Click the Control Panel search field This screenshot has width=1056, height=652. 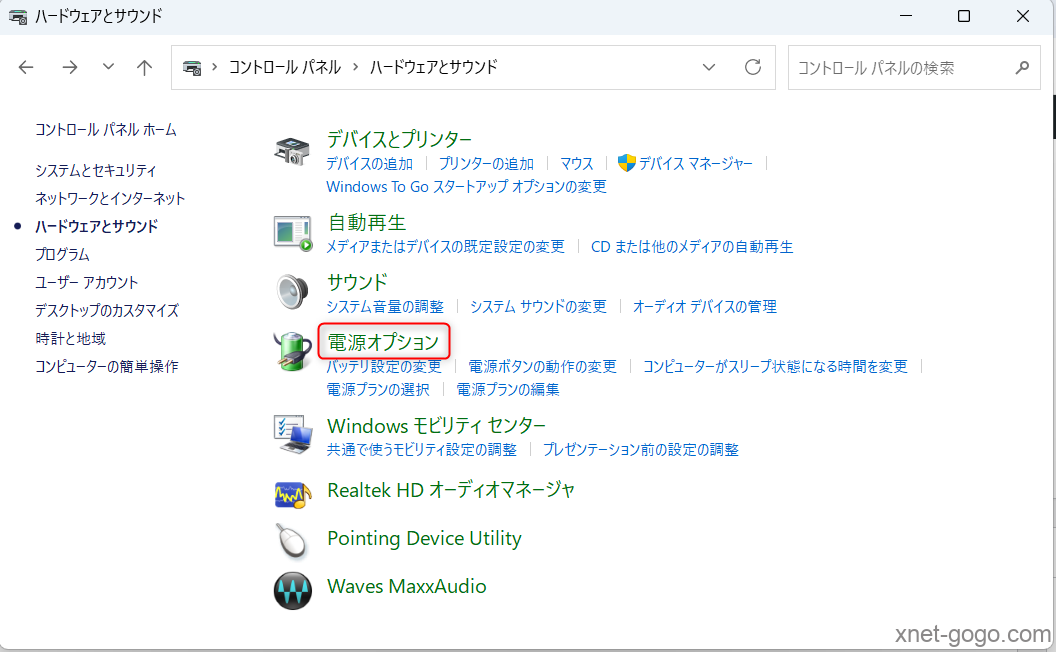tap(900, 68)
